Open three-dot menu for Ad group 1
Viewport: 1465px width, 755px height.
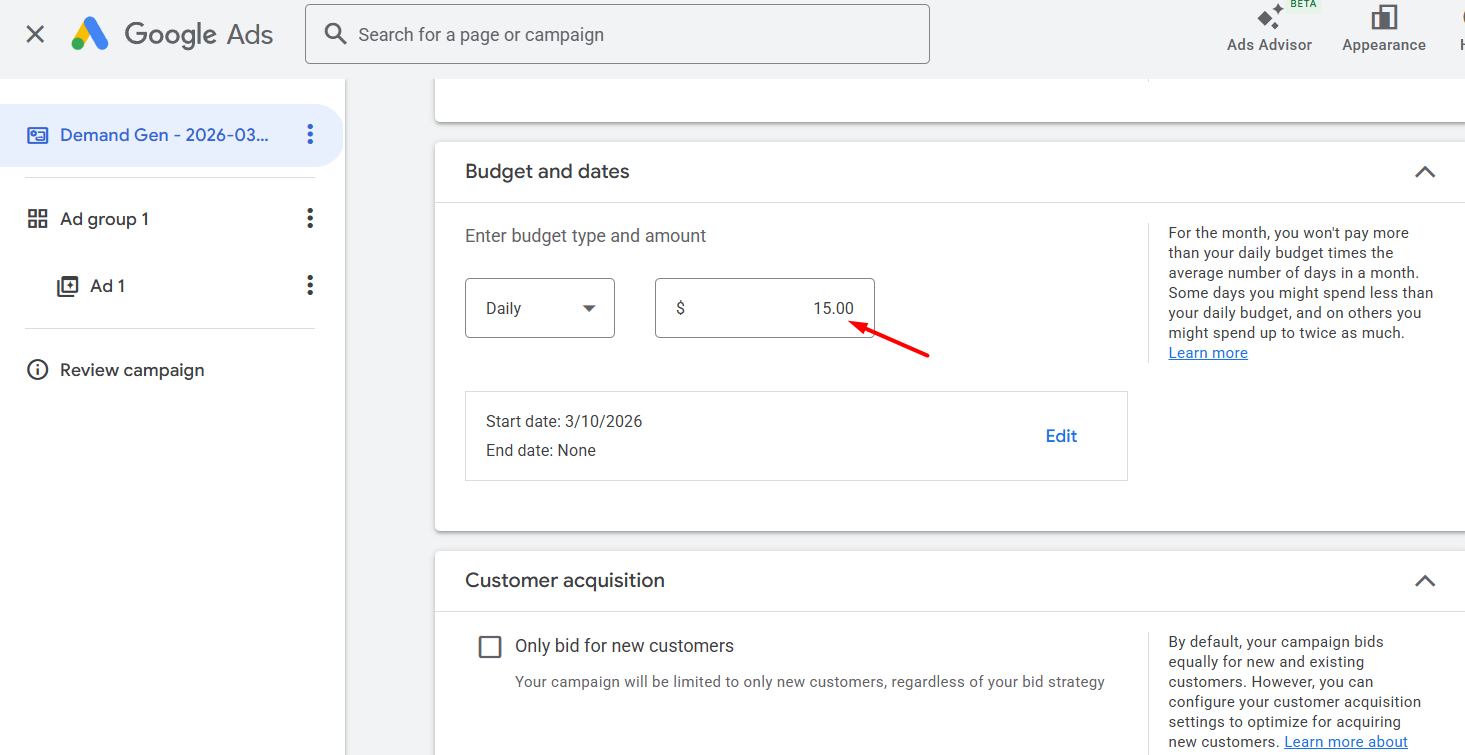[310, 218]
